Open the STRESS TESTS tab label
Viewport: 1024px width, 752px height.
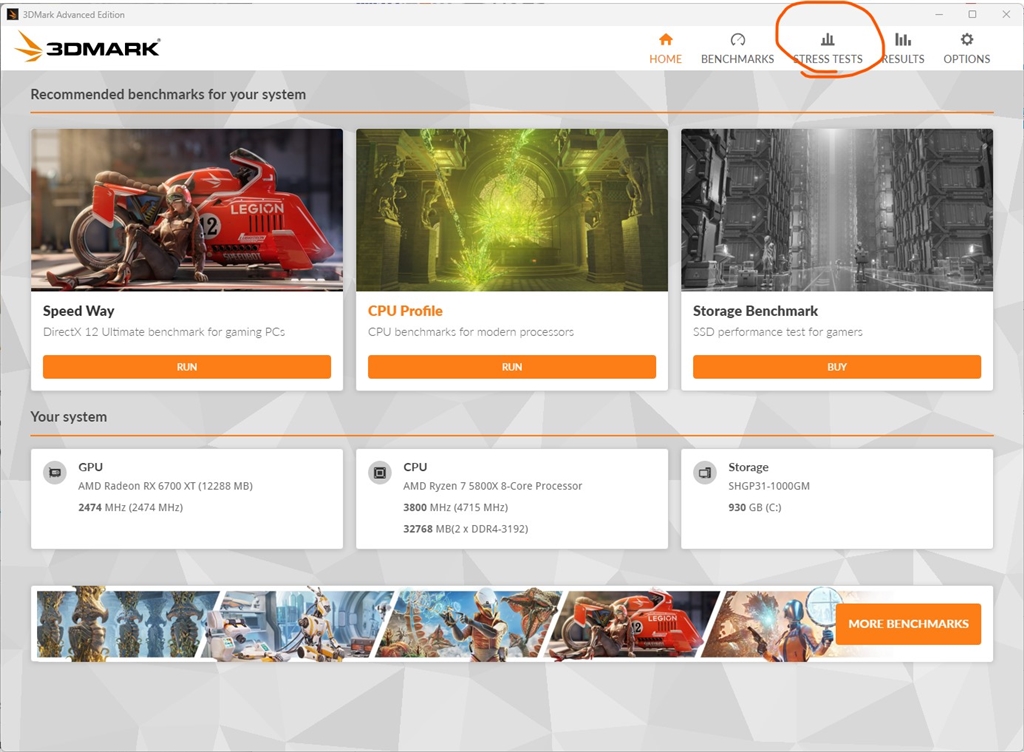[827, 59]
